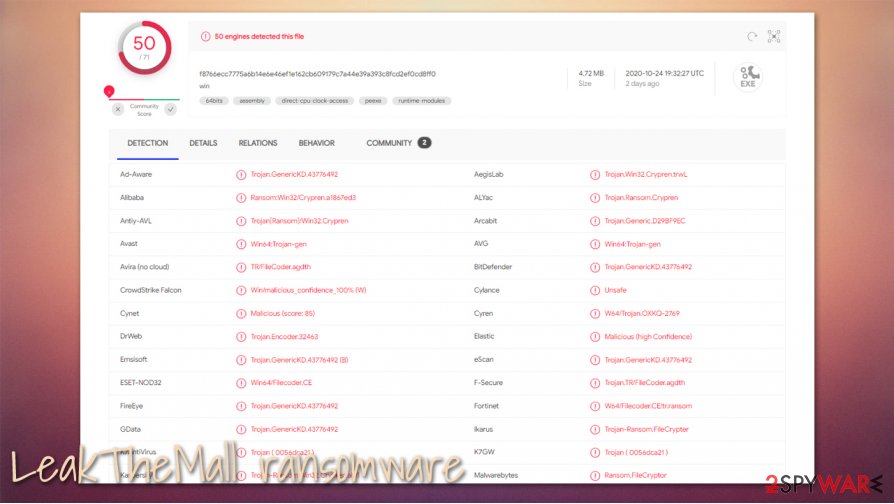This screenshot has height=504, width=894.
Task: Select the runtime-modules tag
Action: click(421, 101)
